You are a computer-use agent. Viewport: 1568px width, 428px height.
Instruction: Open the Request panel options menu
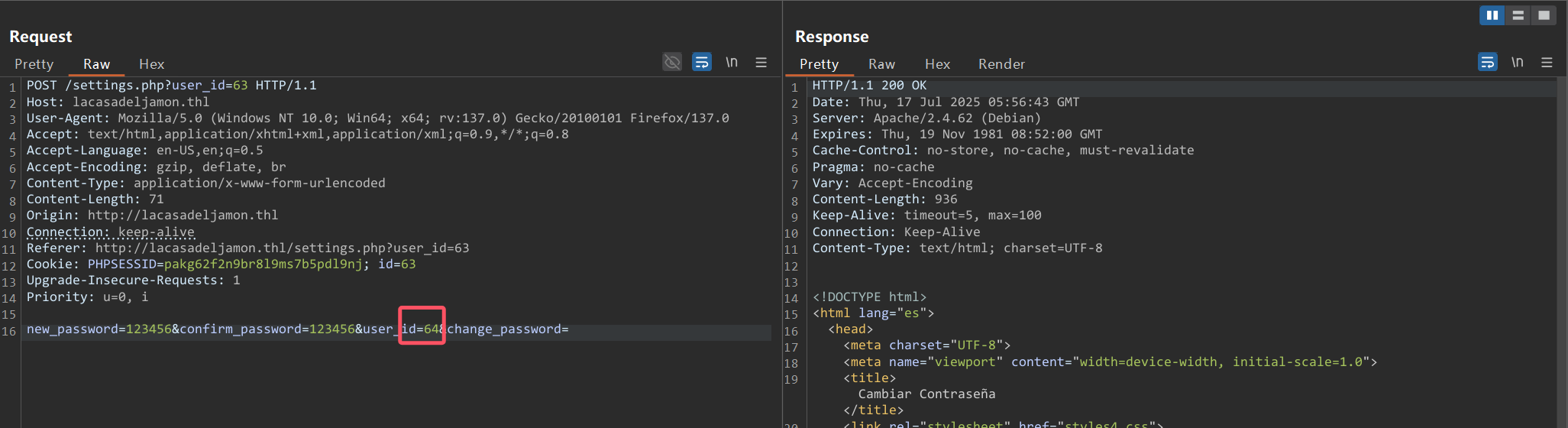[761, 62]
